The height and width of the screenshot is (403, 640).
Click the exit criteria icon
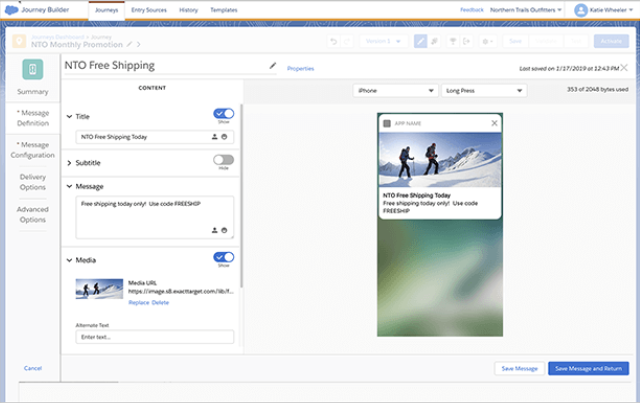click(467, 41)
